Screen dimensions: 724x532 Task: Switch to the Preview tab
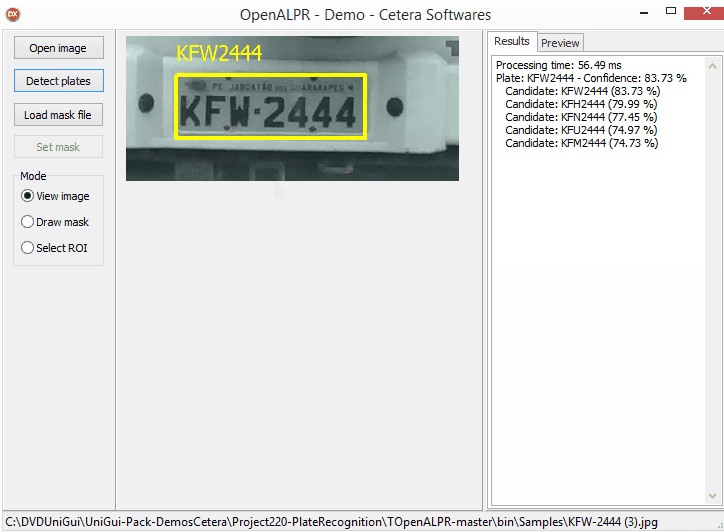(560, 43)
